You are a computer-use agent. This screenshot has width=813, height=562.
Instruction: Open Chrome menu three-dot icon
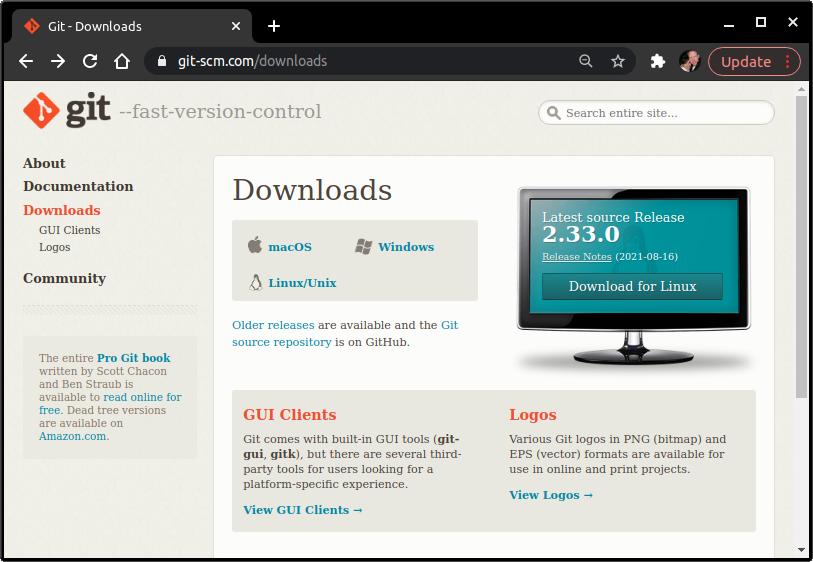[x=788, y=61]
